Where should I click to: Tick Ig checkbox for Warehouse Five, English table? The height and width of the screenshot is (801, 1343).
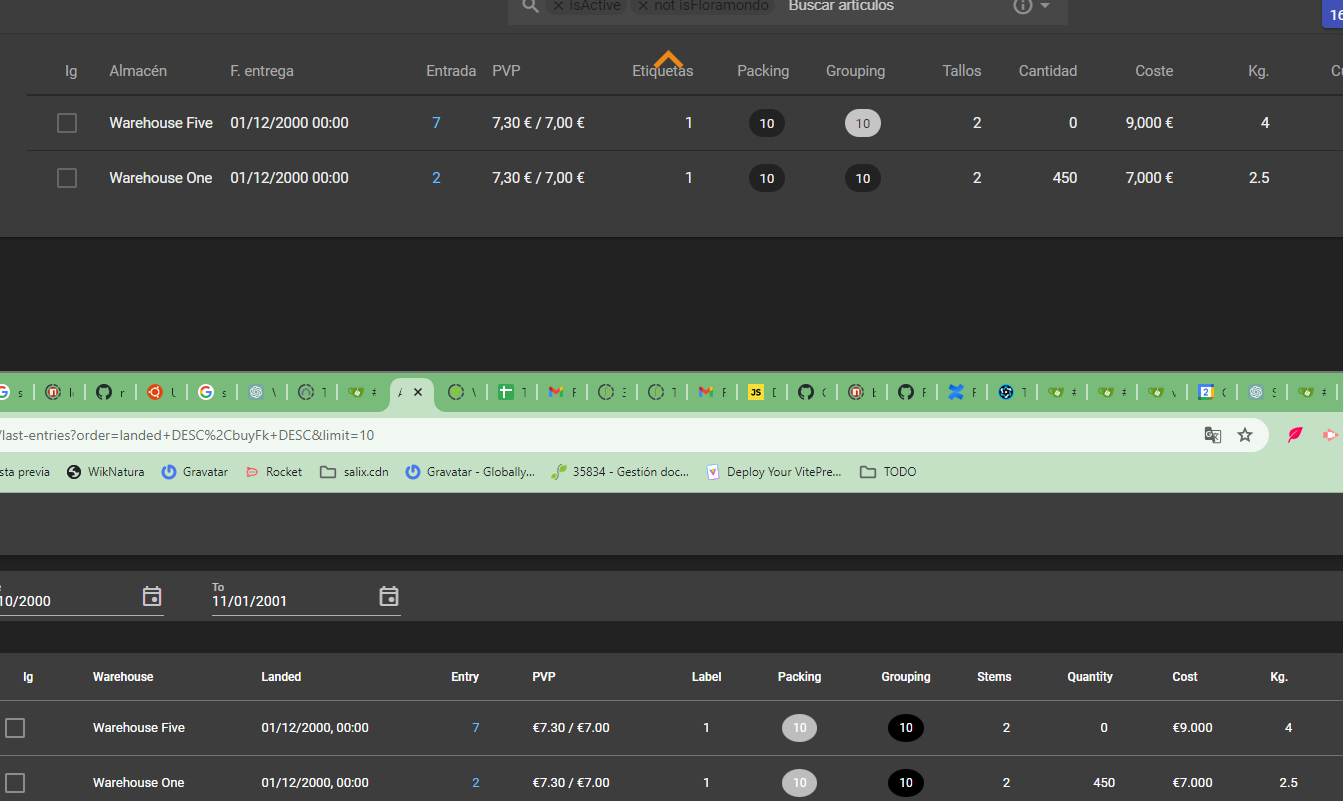point(15,728)
